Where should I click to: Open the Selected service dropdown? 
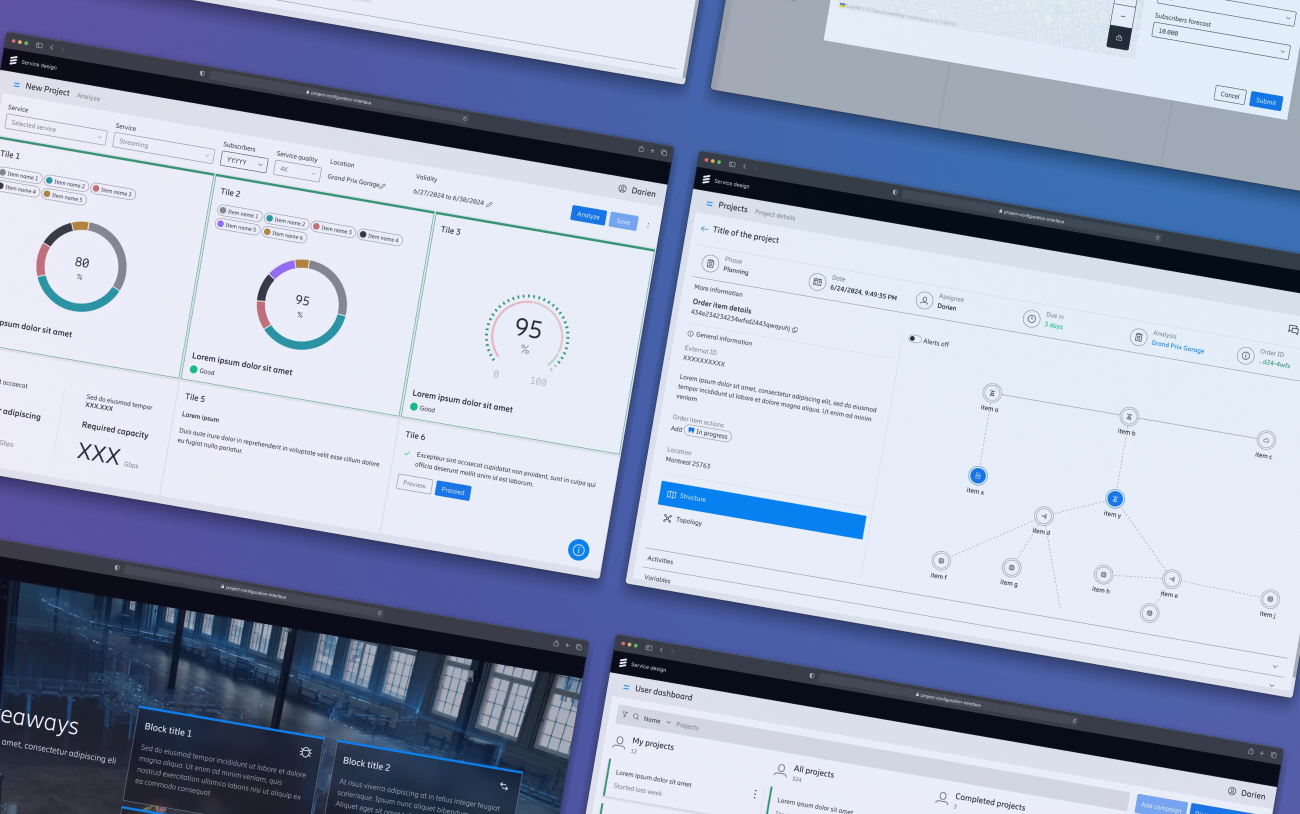pos(55,129)
